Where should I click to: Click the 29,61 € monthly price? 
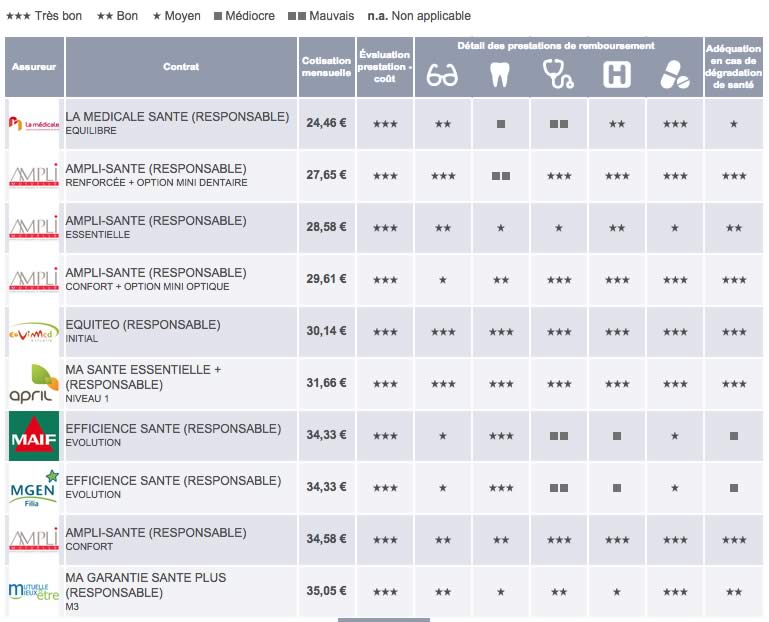point(326,279)
